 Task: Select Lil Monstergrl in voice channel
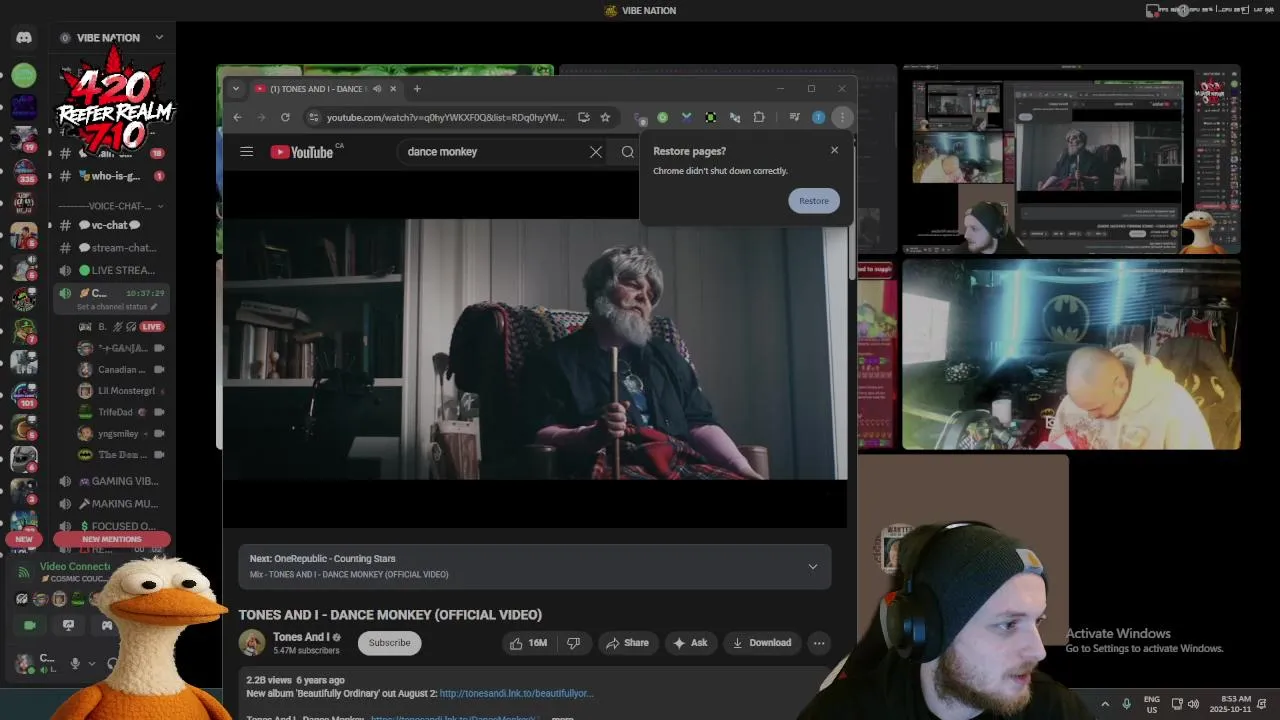point(121,391)
